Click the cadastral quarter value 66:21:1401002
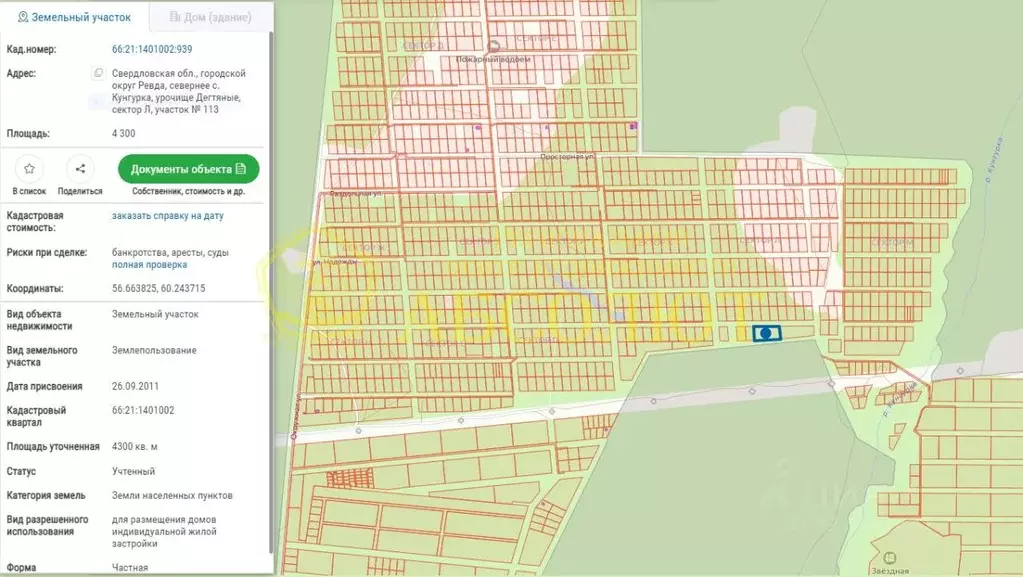The image size is (1023, 577). pos(143,410)
